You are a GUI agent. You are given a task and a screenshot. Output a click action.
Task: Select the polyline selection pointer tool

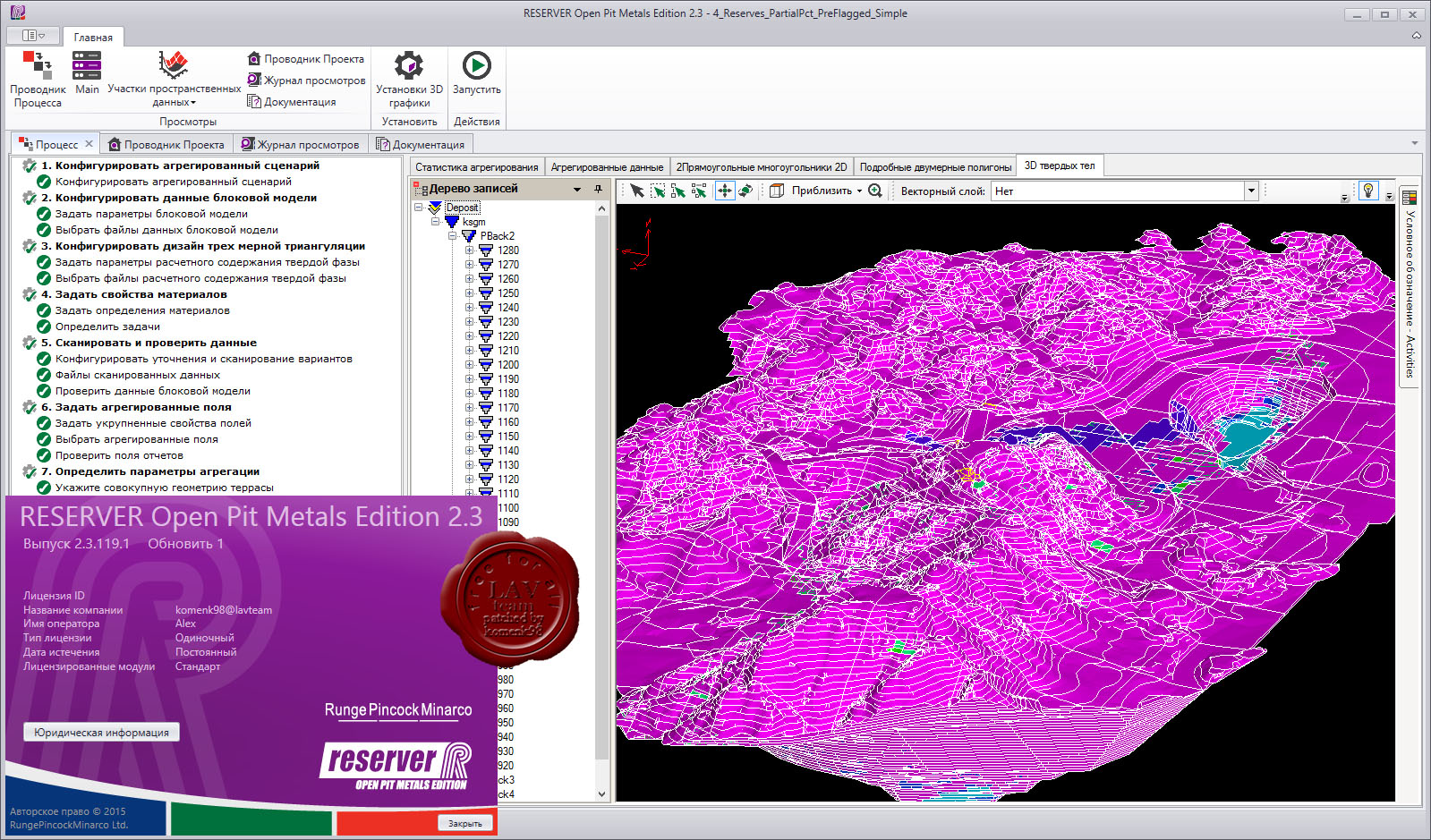(x=678, y=191)
